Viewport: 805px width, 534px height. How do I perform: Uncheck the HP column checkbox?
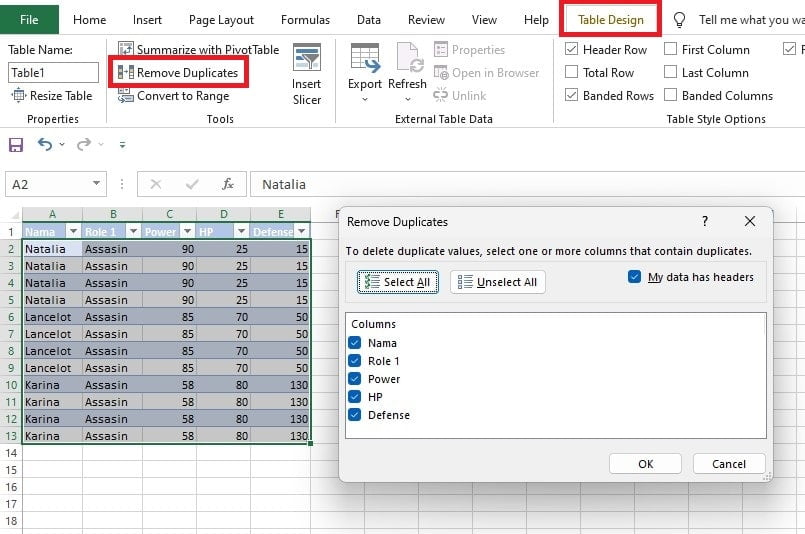tap(355, 396)
